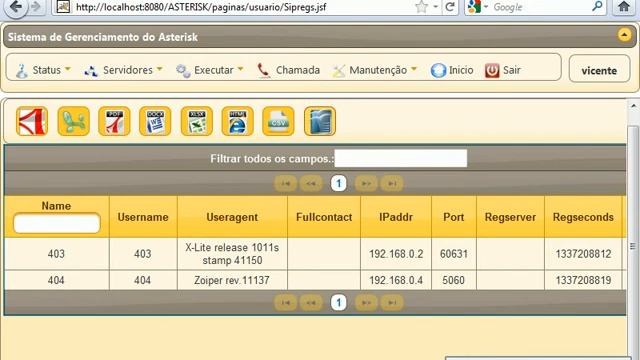Export the table as PDF
Image resolution: width=640 pixels, height=360 pixels.
(114, 121)
